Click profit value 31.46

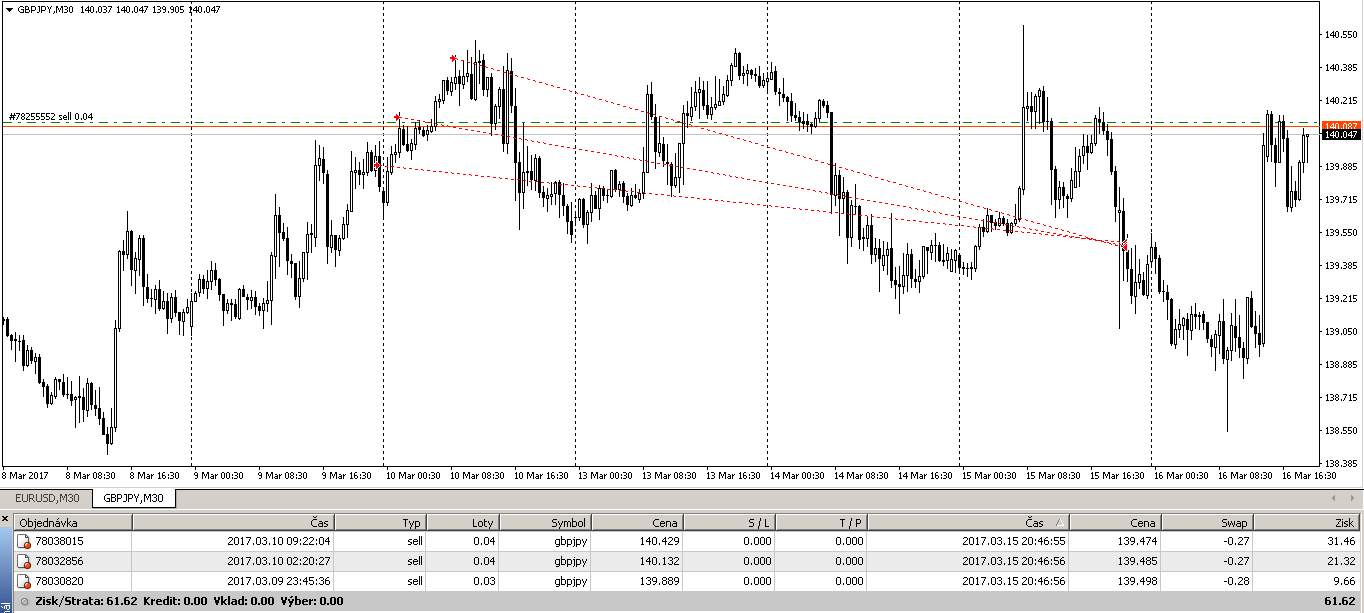click(x=1340, y=541)
